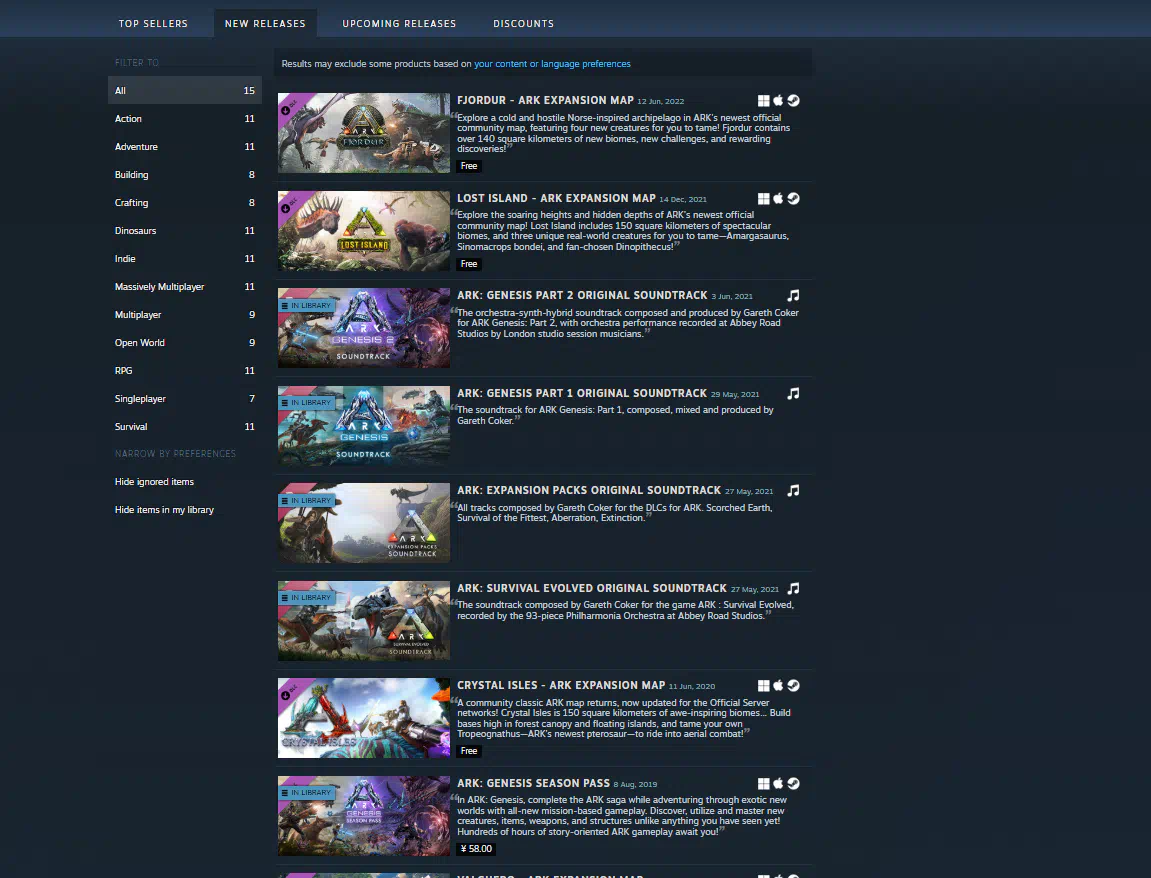Toggle Hide ignored items
Image resolution: width=1151 pixels, height=878 pixels.
click(185, 482)
